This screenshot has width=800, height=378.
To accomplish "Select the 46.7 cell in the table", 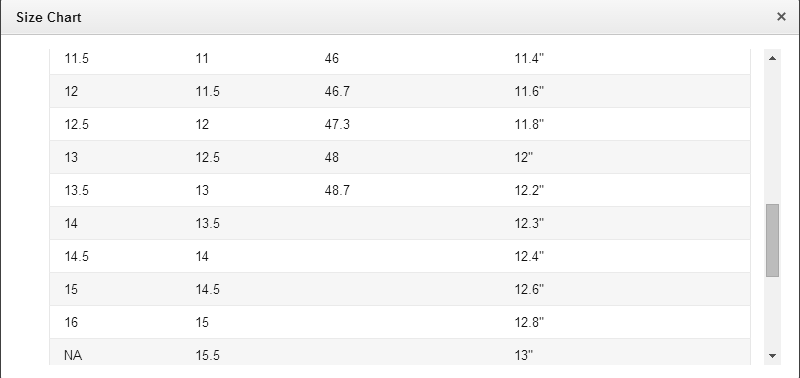I will point(337,91).
